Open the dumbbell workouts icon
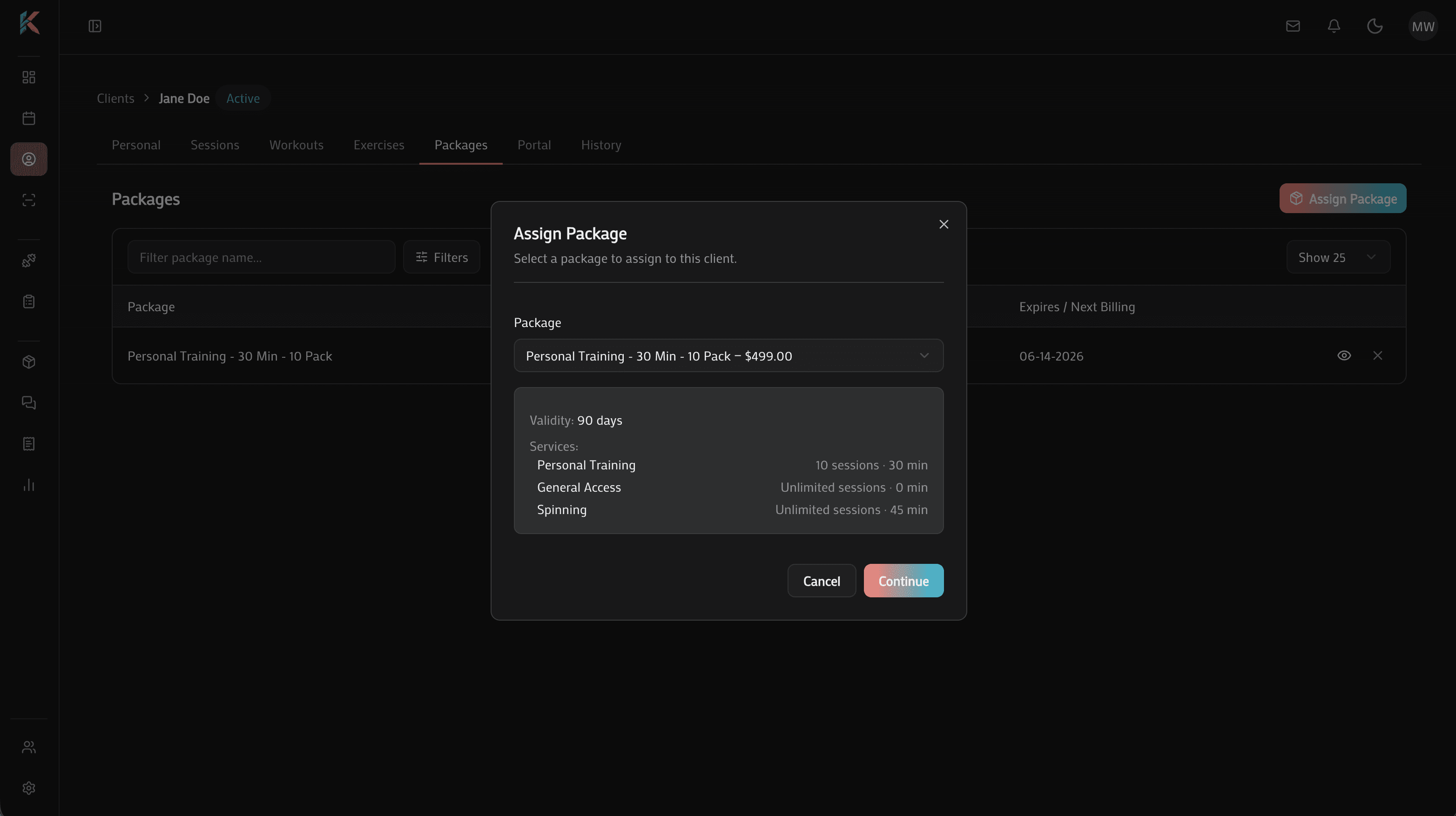The width and height of the screenshot is (1456, 816). click(x=29, y=261)
